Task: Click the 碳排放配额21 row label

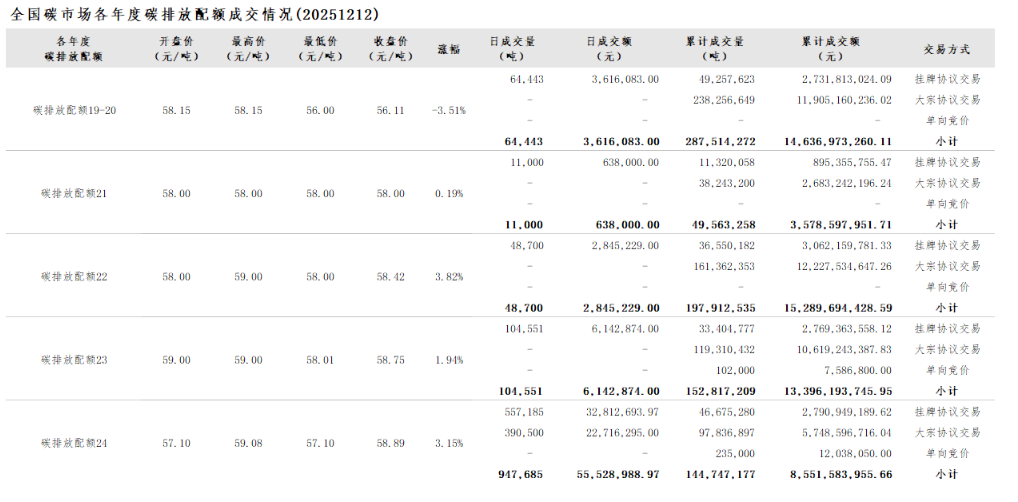Action: tap(75, 193)
